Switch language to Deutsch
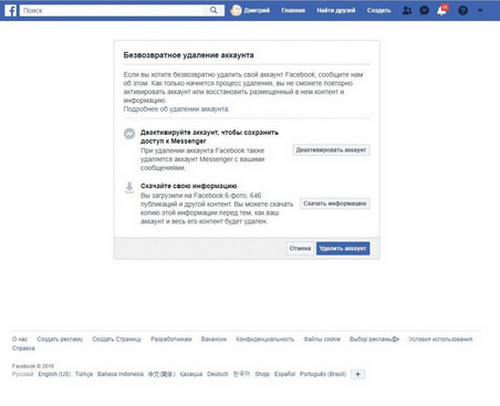Screen dimensions: 500x406 click(x=218, y=374)
